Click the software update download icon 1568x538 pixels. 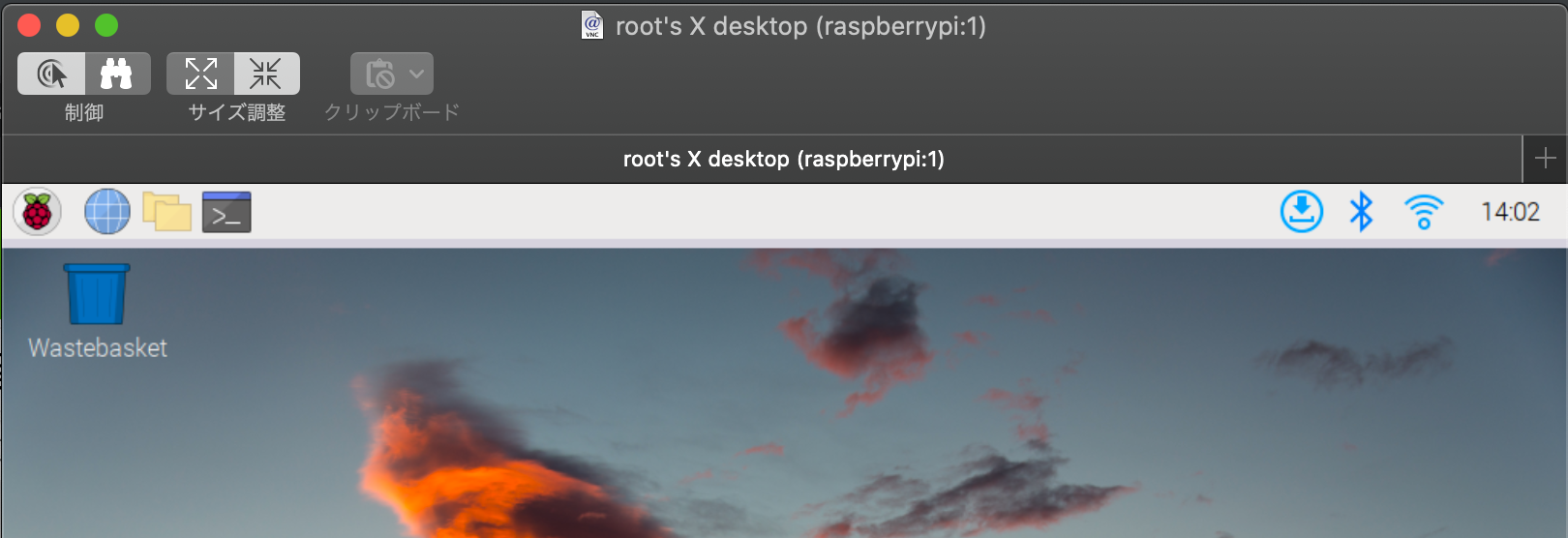pos(1302,211)
